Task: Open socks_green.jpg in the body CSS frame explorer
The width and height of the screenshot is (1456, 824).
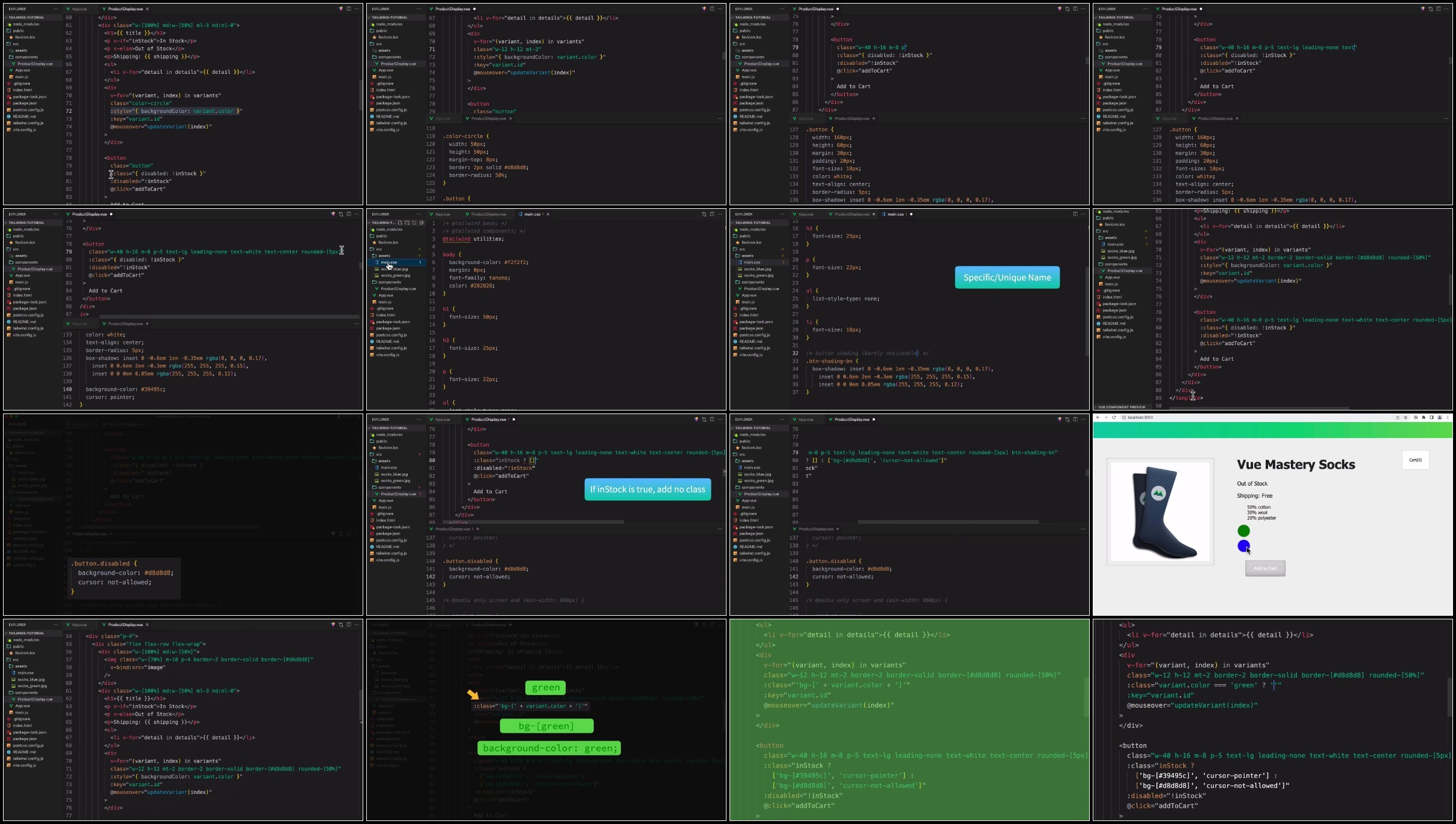Action: [x=395, y=275]
